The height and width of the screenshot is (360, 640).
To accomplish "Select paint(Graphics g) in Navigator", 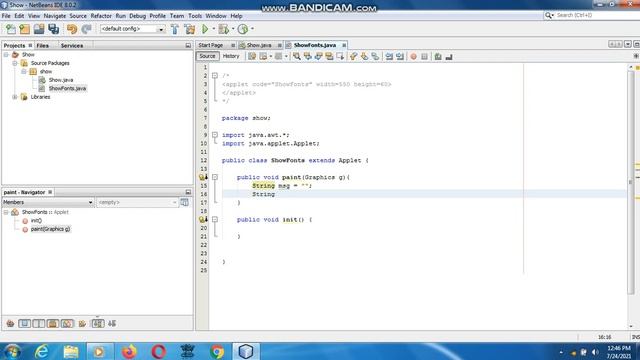I will coord(50,229).
